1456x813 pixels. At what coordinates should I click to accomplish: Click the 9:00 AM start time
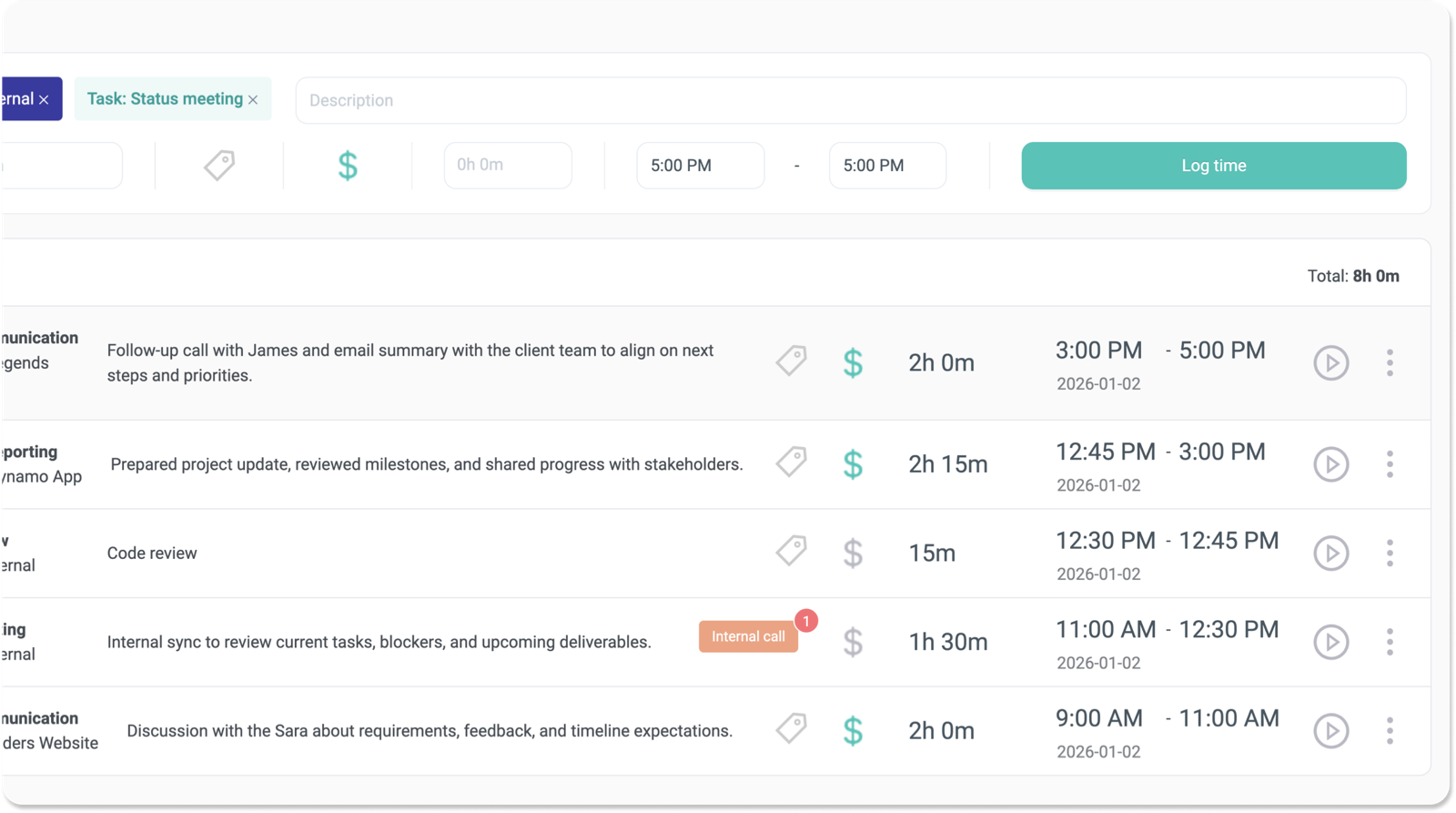click(x=1099, y=718)
